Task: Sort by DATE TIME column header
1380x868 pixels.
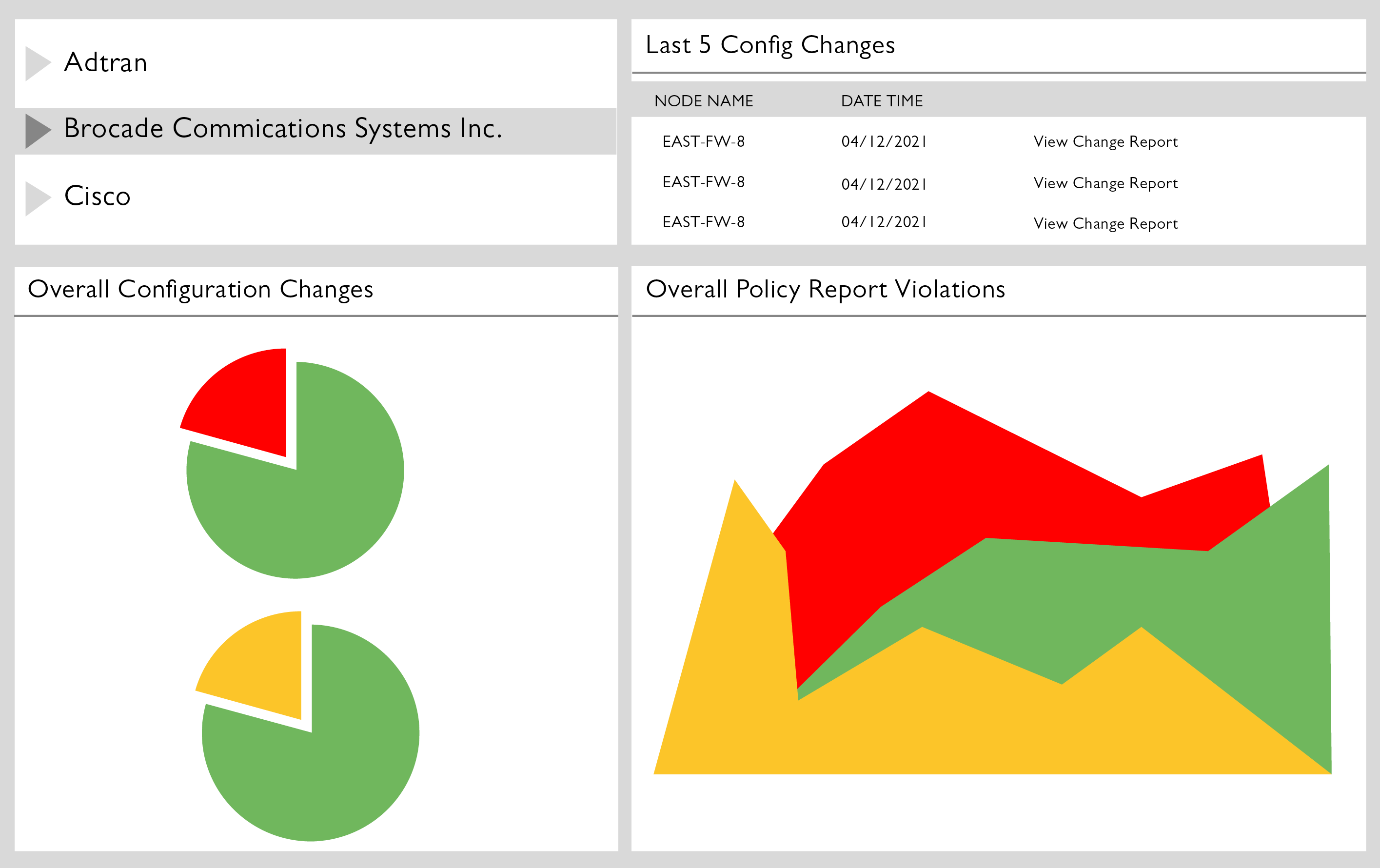Action: pyautogui.click(x=882, y=101)
